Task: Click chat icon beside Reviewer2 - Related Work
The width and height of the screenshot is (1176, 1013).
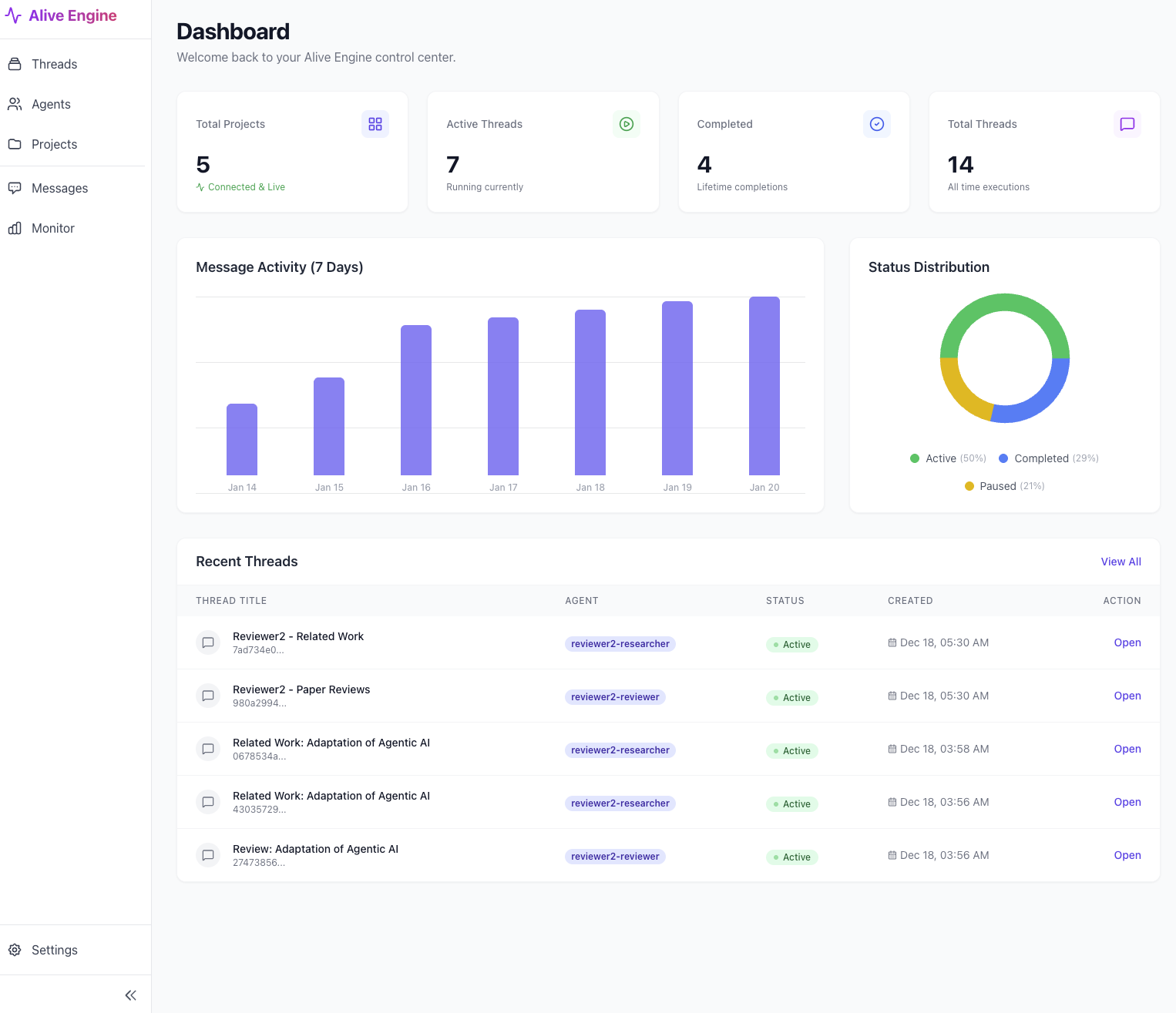Action: (x=208, y=642)
